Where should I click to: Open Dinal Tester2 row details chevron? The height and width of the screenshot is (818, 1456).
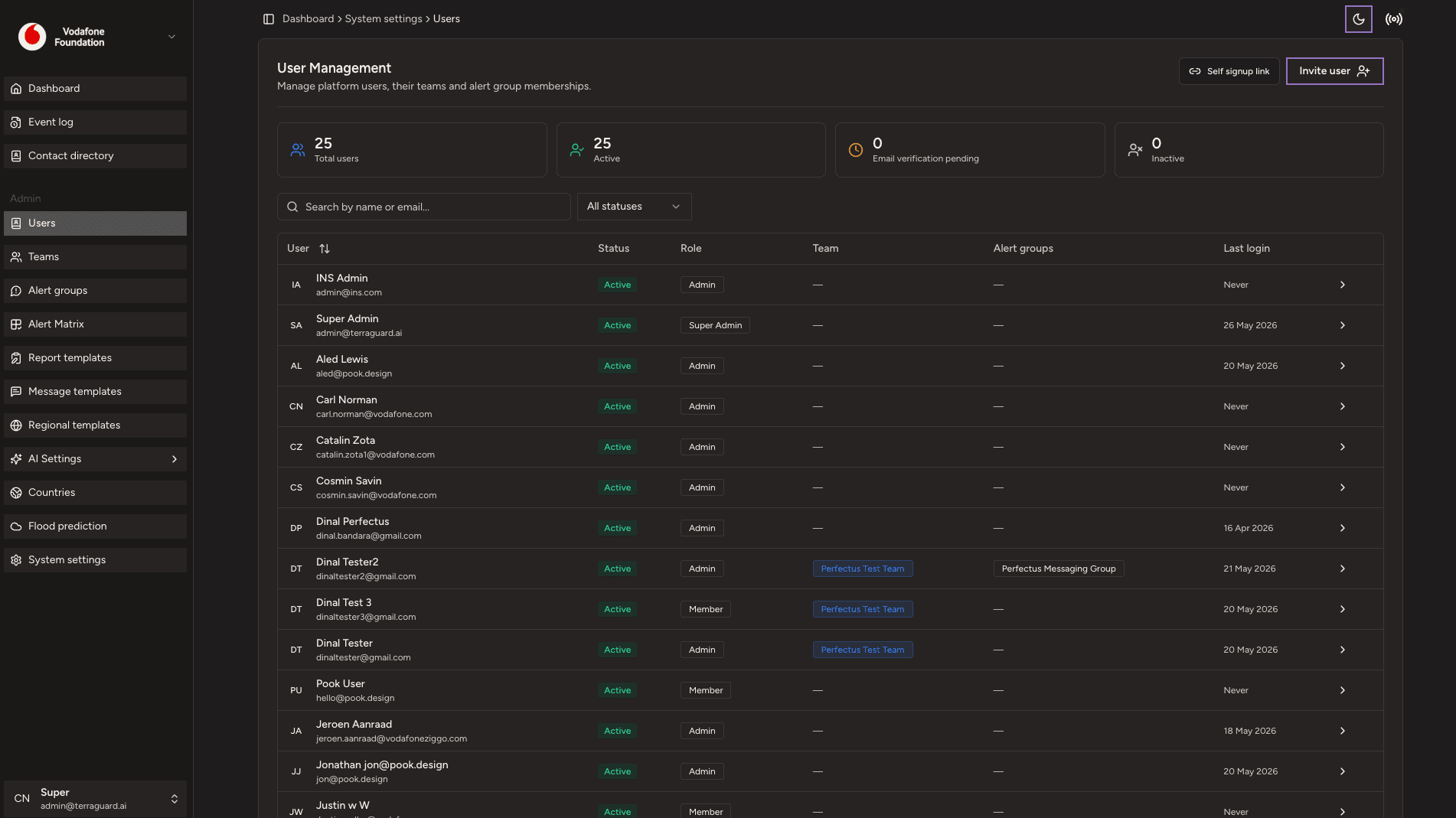point(1343,569)
